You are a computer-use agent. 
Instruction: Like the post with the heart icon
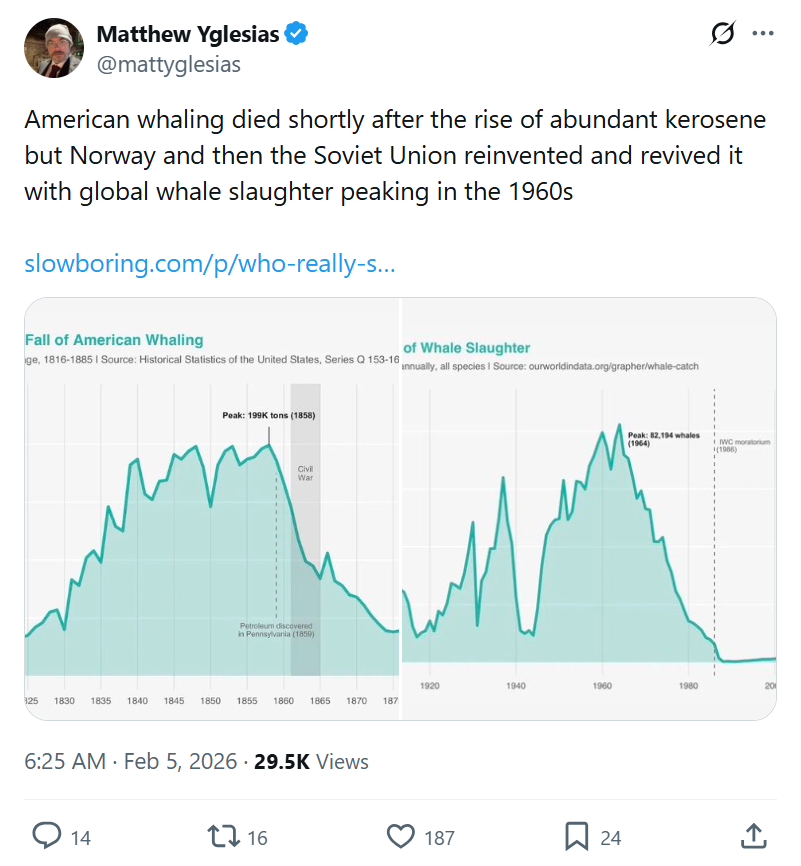[401, 836]
